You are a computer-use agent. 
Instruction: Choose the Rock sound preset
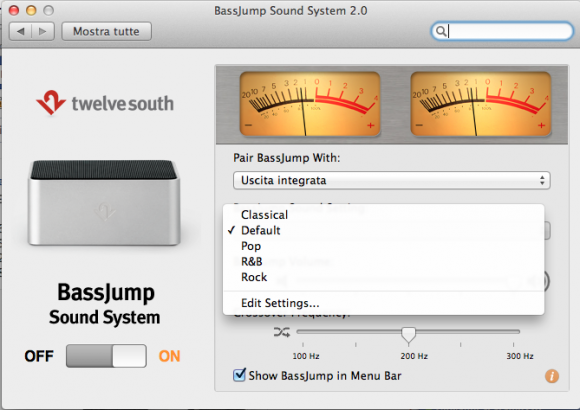click(x=384, y=277)
